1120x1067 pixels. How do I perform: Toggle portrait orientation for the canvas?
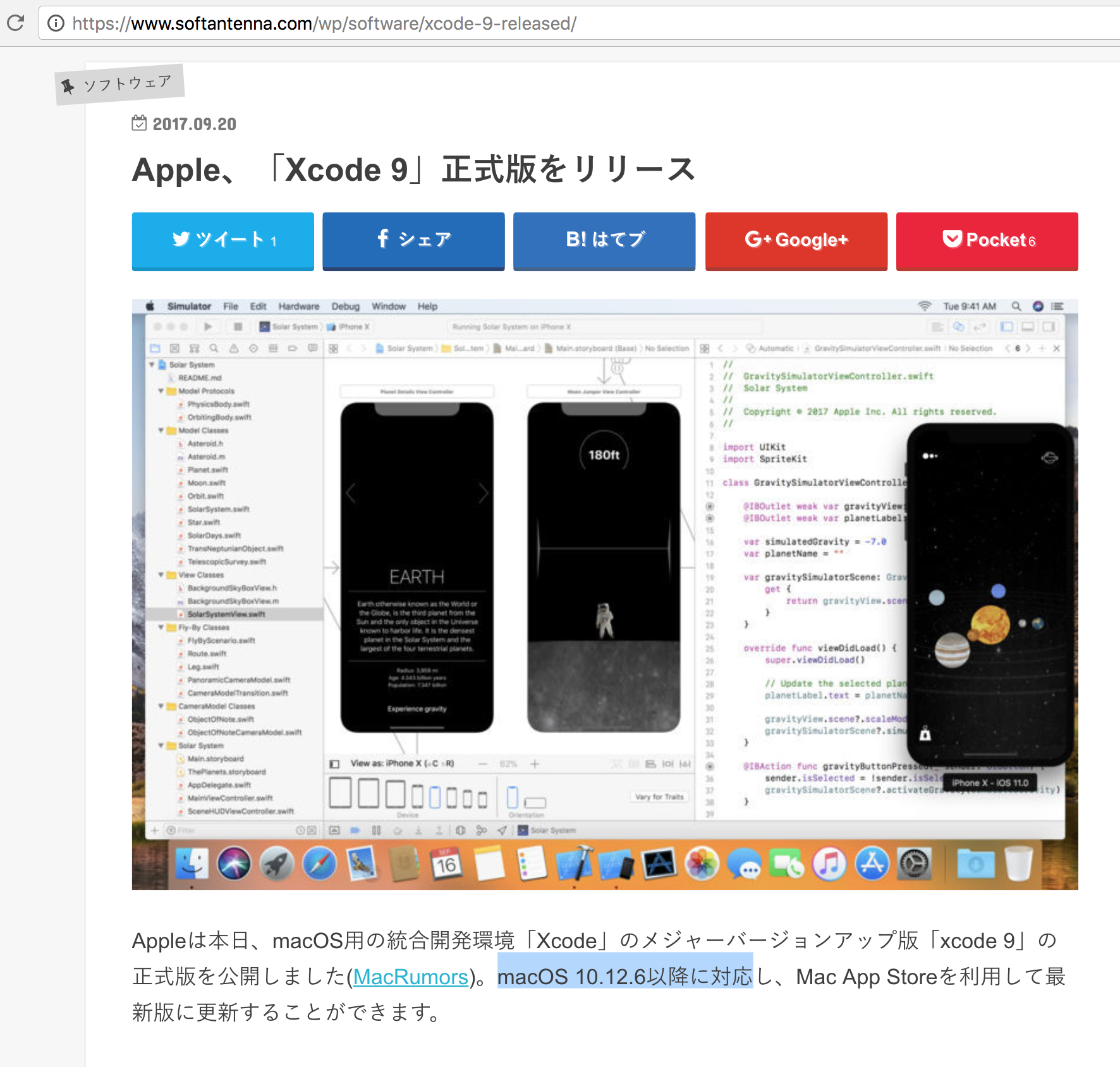[x=513, y=797]
